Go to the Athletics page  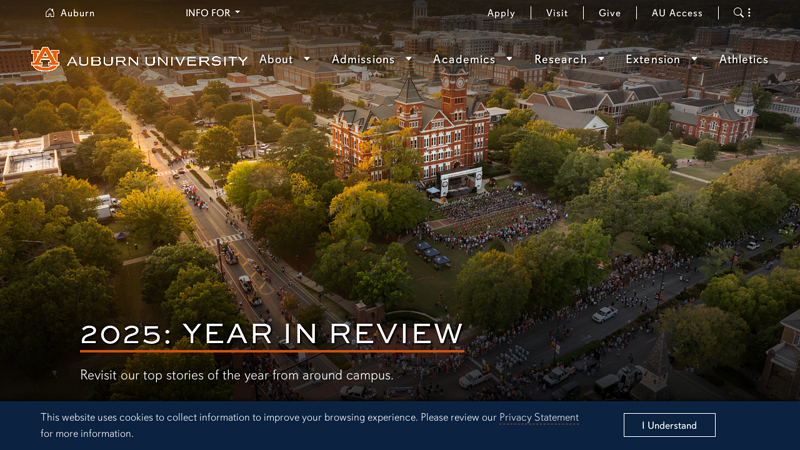click(743, 59)
